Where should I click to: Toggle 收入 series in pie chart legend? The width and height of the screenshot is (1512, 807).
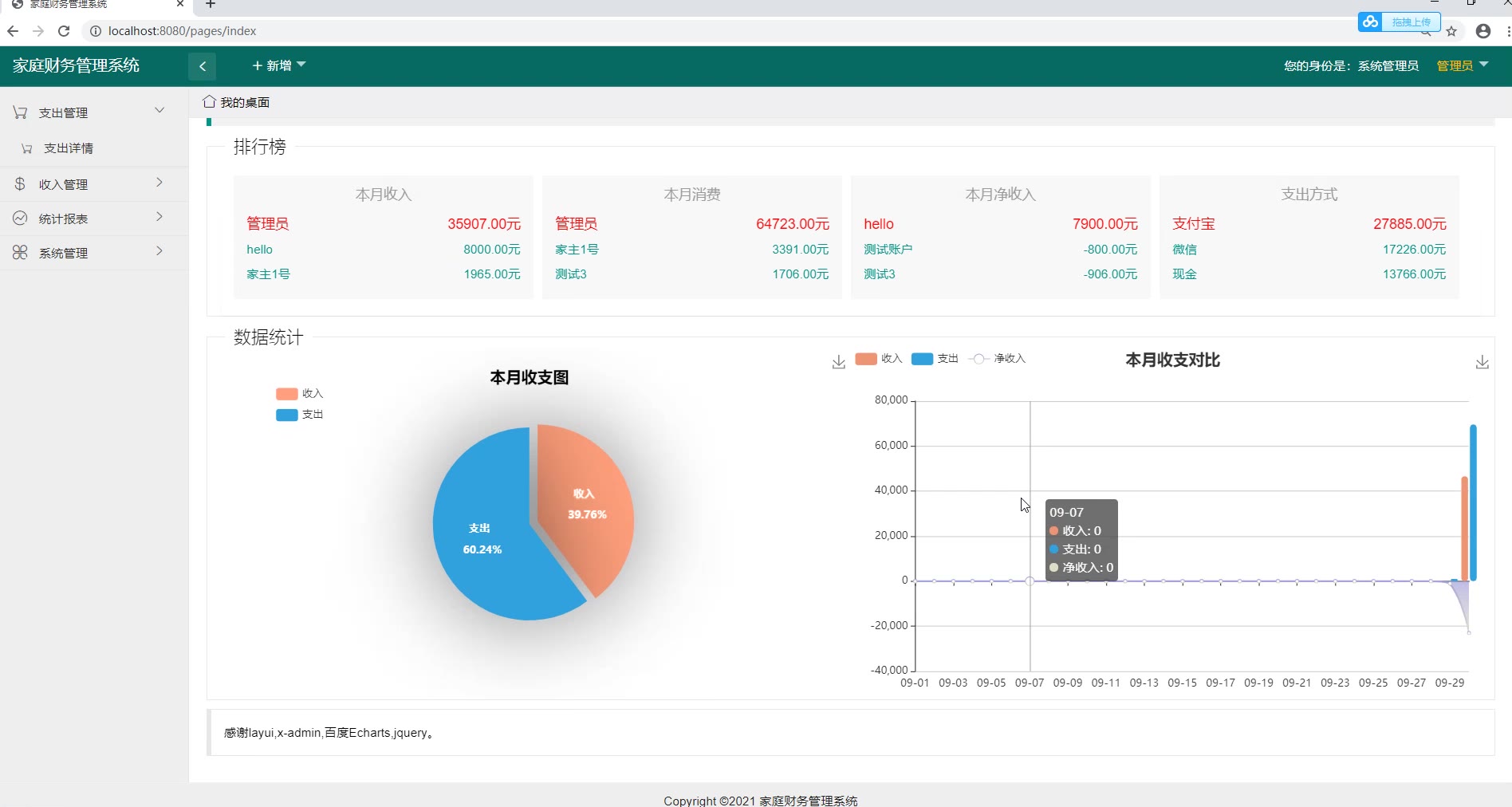pos(299,393)
